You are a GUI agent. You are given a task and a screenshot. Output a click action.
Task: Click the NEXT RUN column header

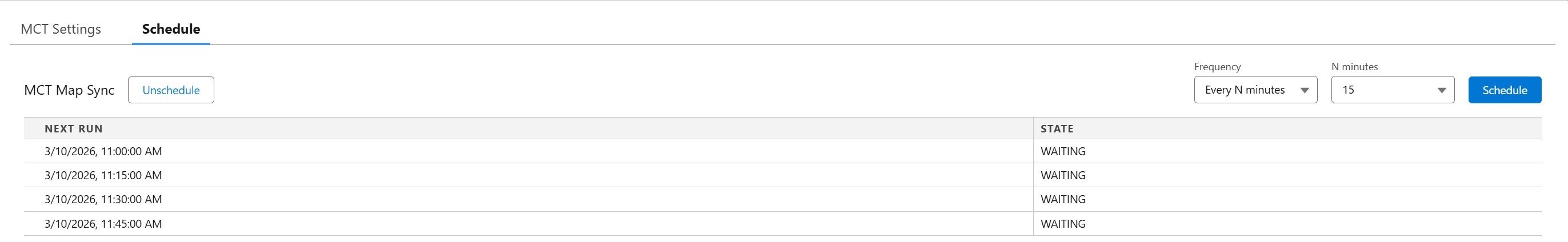point(74,129)
